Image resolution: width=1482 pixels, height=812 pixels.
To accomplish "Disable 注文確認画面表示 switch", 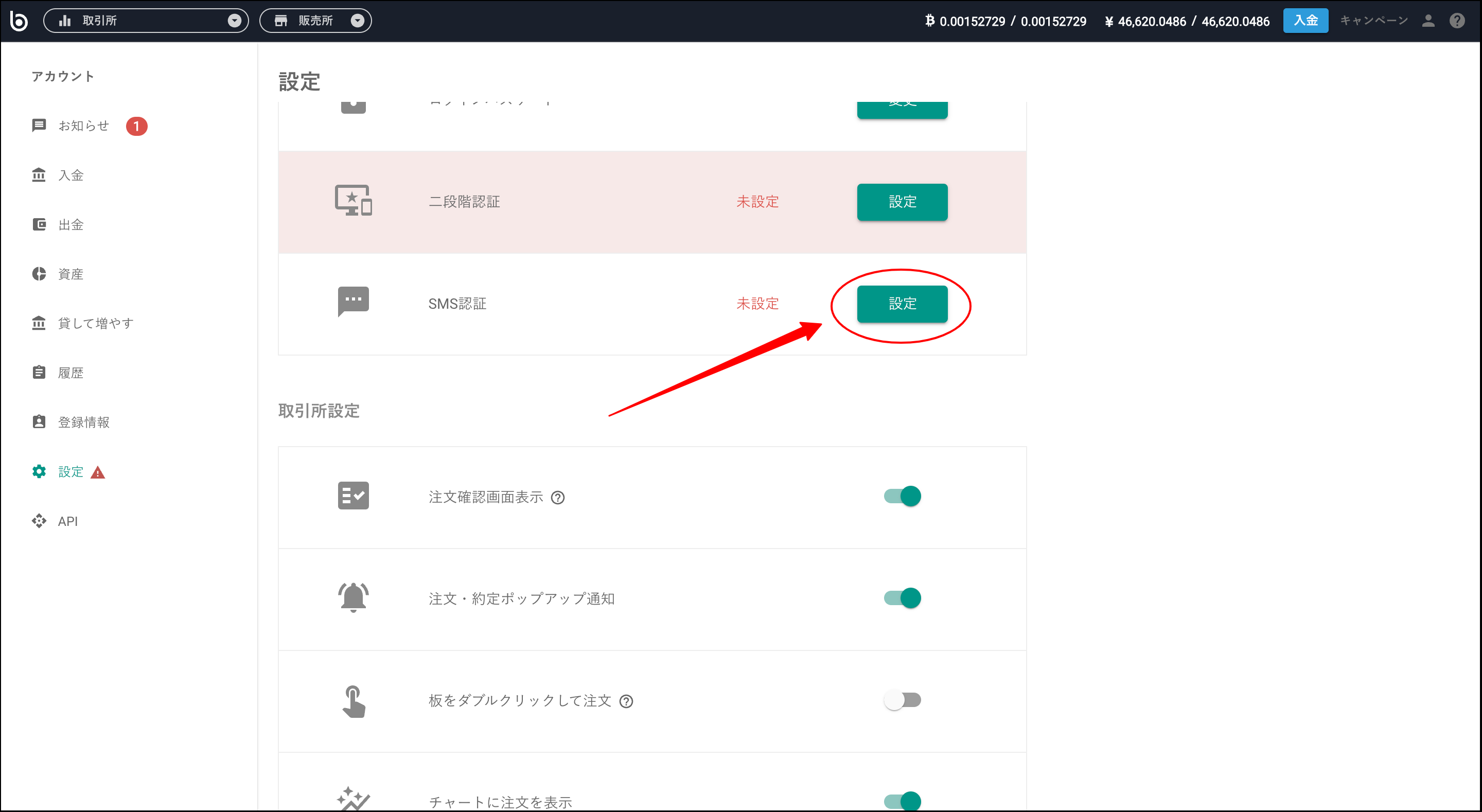I will 902,496.
